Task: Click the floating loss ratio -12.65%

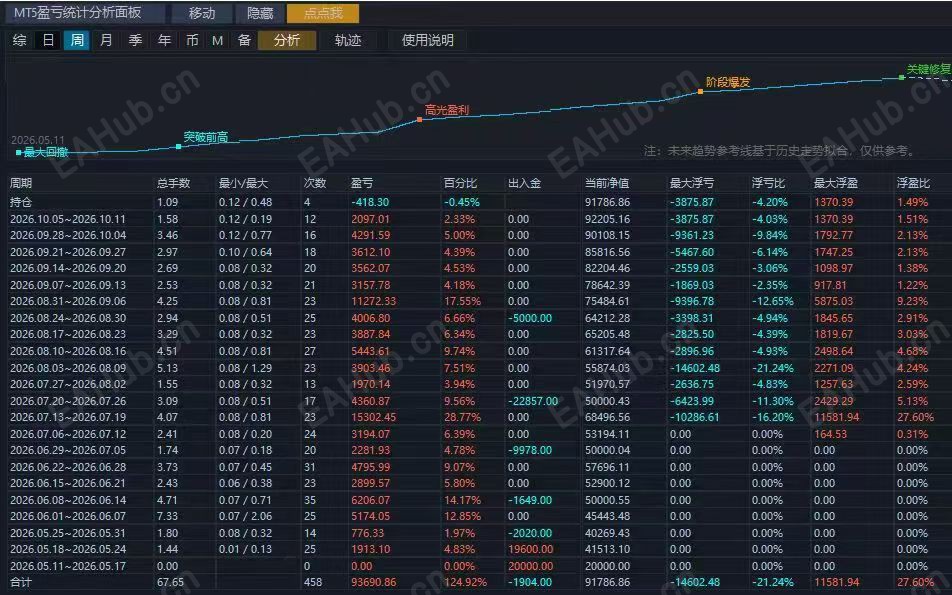Action: tap(772, 302)
